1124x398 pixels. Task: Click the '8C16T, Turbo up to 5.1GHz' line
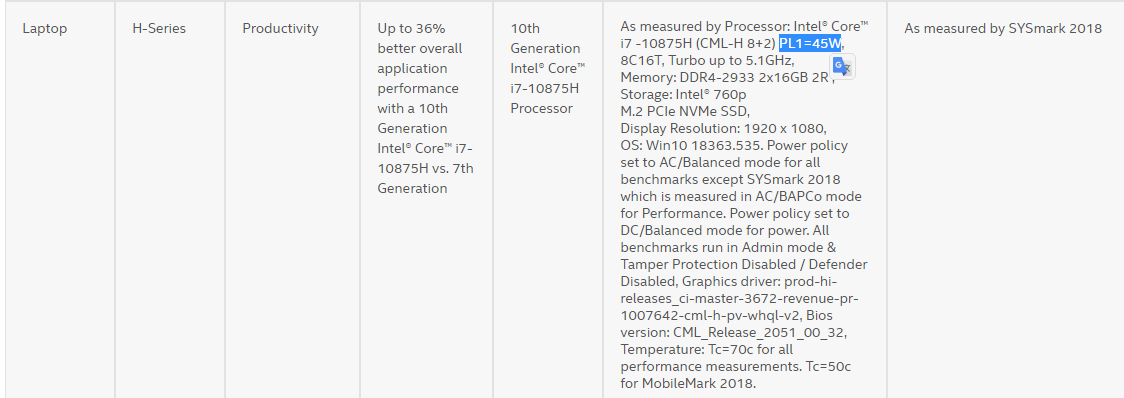point(707,60)
